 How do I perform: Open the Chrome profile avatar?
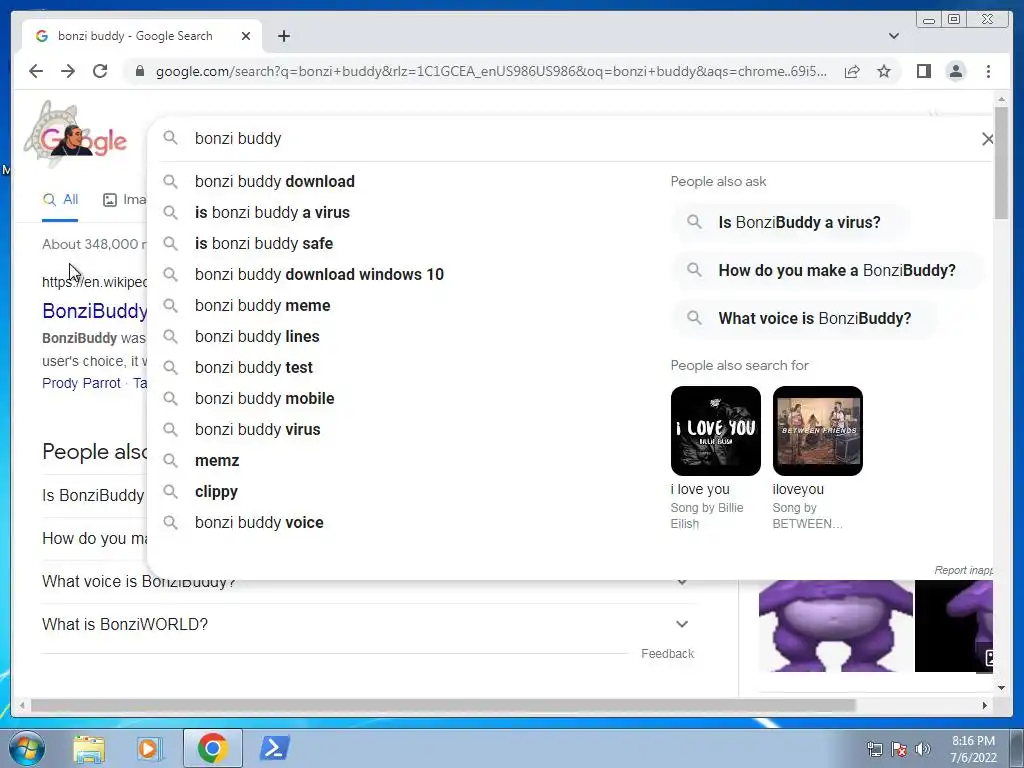click(x=955, y=71)
